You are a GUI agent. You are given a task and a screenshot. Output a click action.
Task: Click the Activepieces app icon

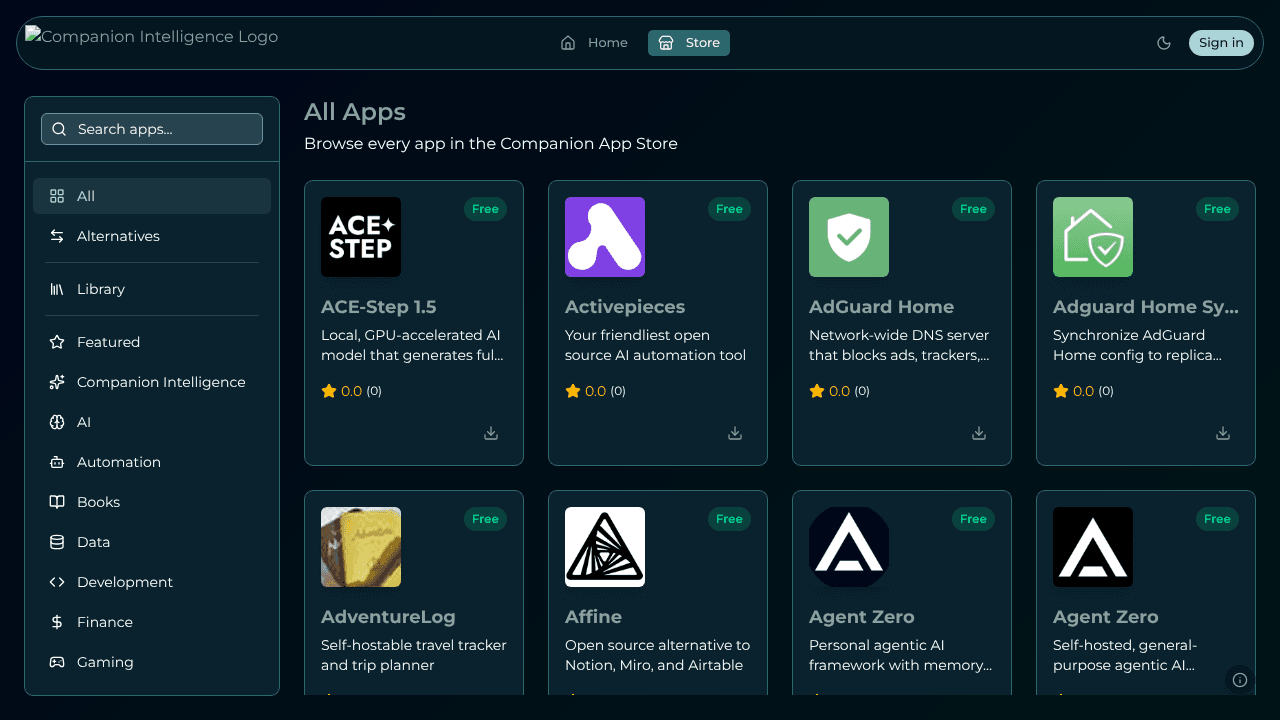point(605,237)
